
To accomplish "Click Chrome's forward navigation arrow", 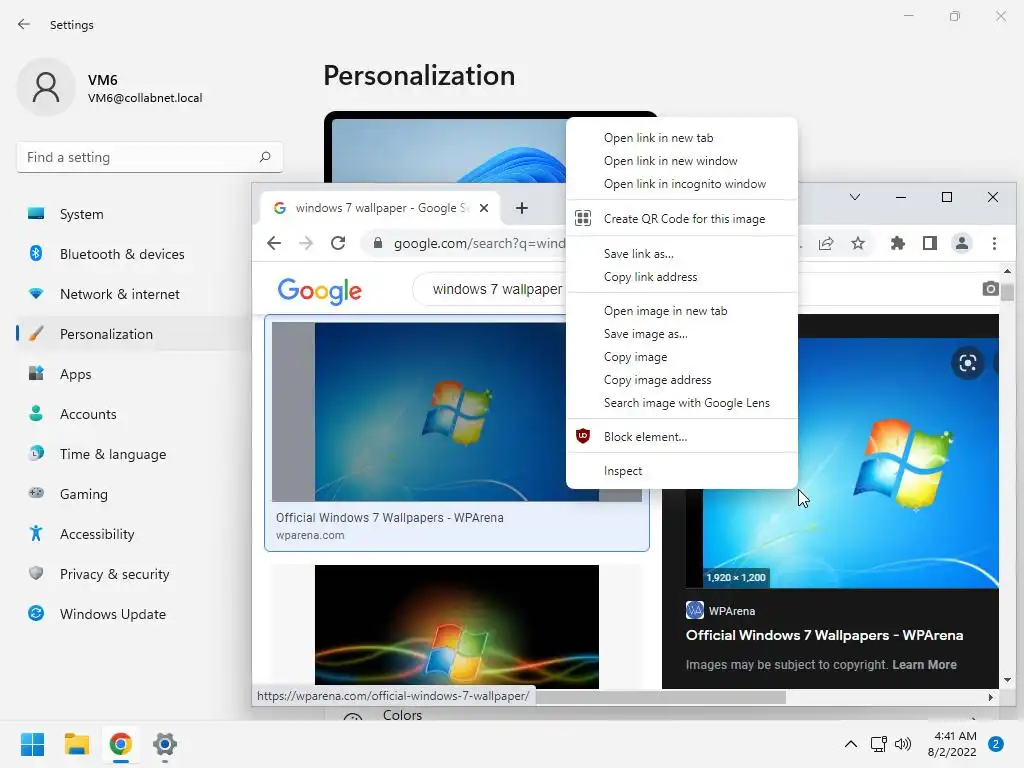I will pyautogui.click(x=306, y=244).
